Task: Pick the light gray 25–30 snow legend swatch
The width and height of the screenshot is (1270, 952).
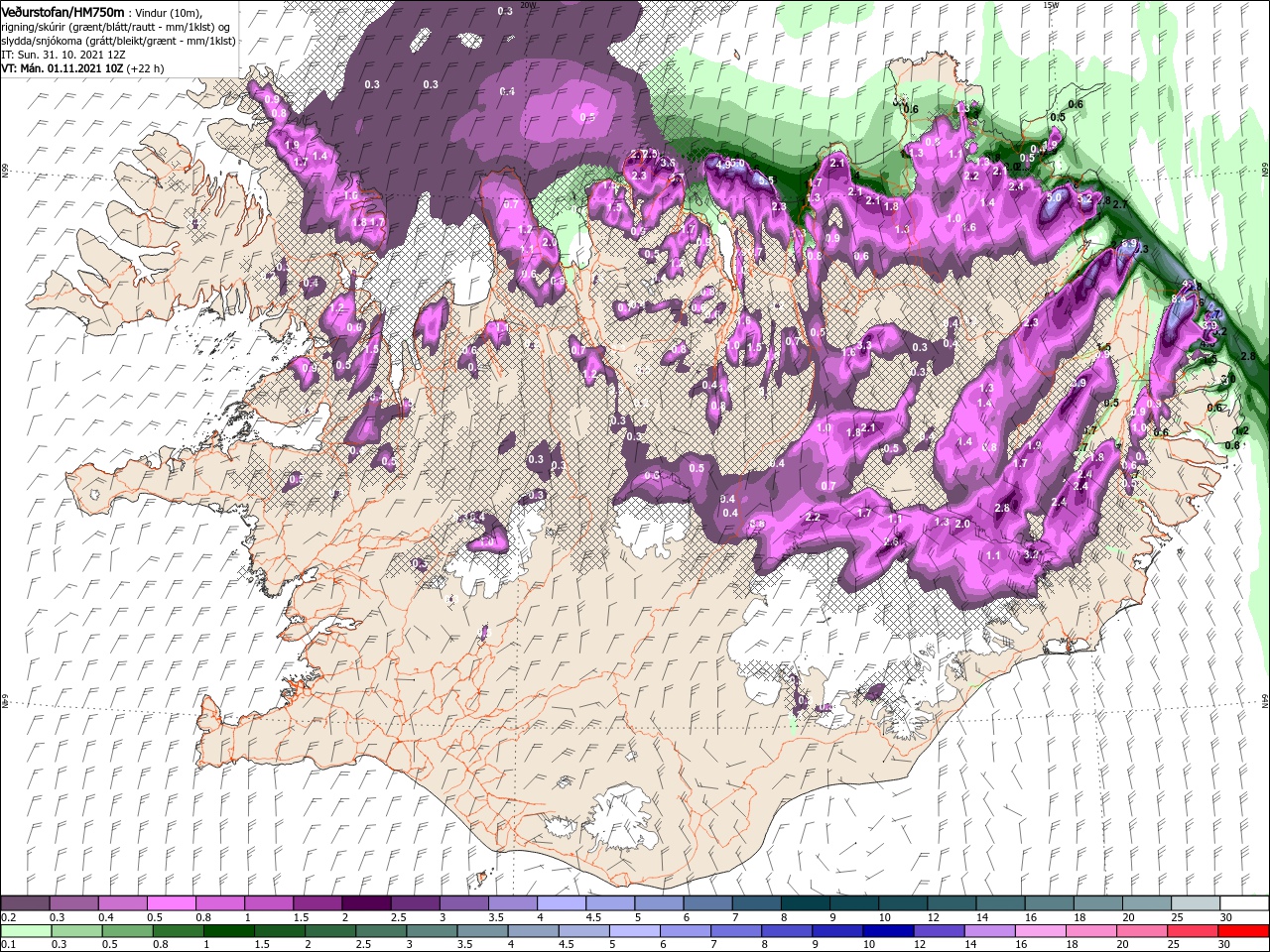Action: (1196, 903)
